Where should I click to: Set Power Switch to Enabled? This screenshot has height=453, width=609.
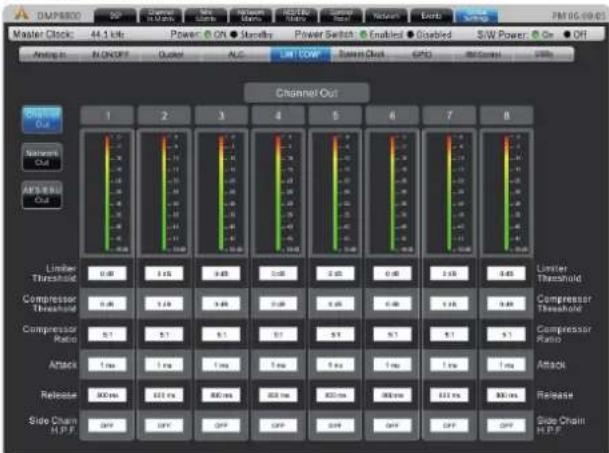pos(364,35)
